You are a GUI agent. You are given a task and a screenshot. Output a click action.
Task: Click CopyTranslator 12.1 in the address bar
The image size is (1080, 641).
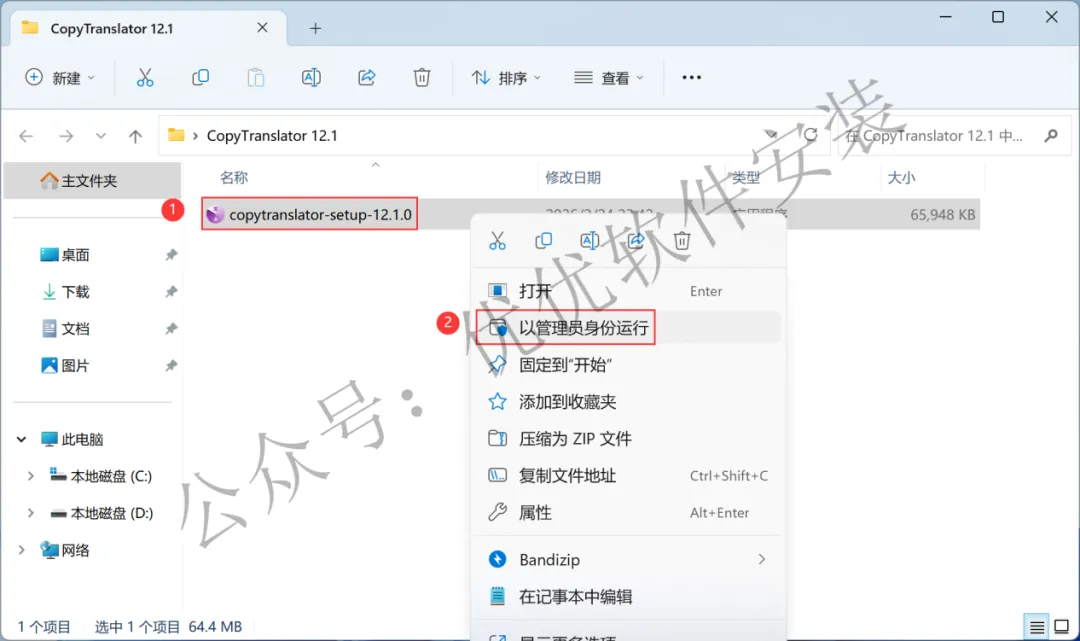272,136
